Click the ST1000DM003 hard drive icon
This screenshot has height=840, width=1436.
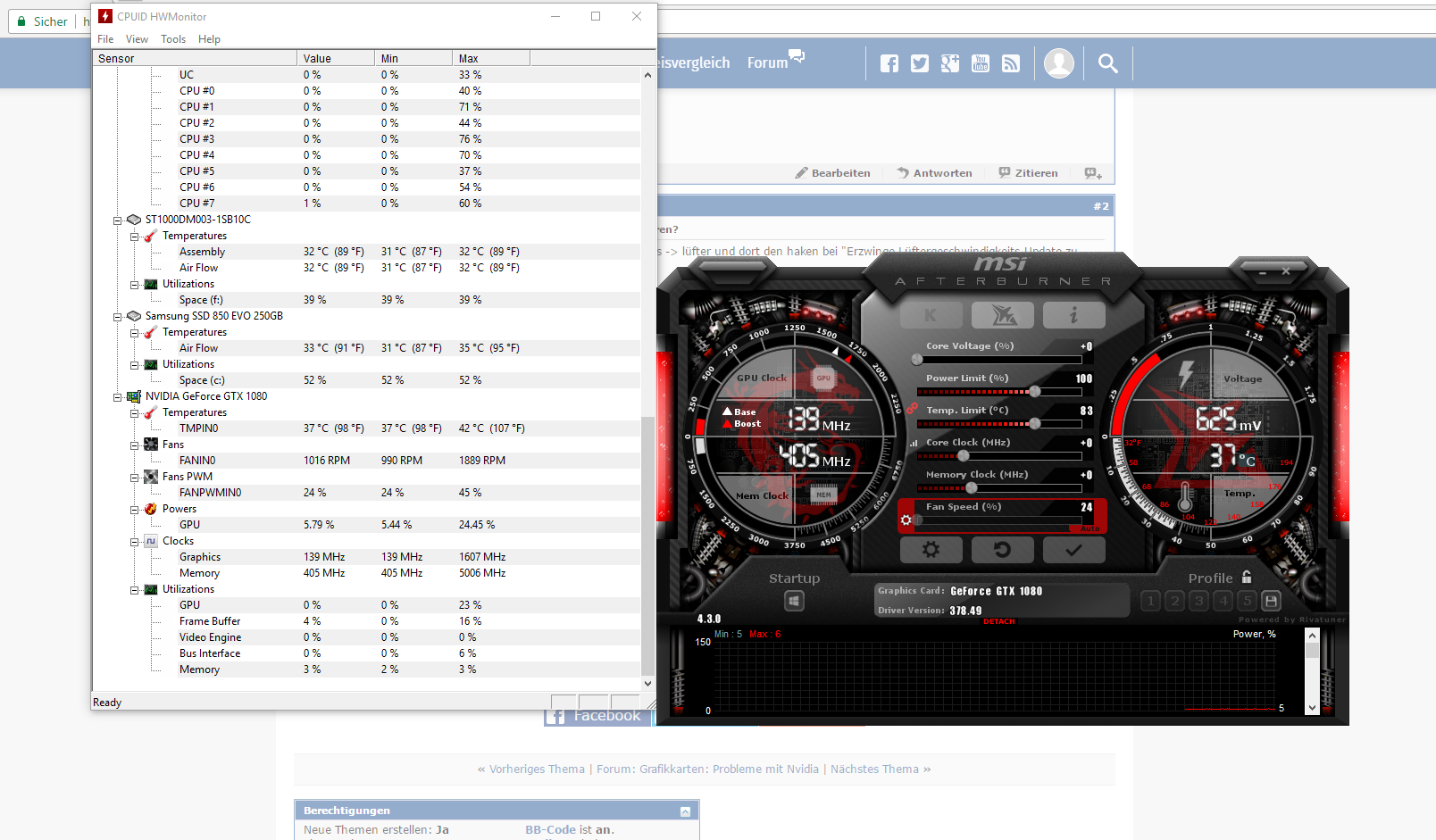coord(134,220)
